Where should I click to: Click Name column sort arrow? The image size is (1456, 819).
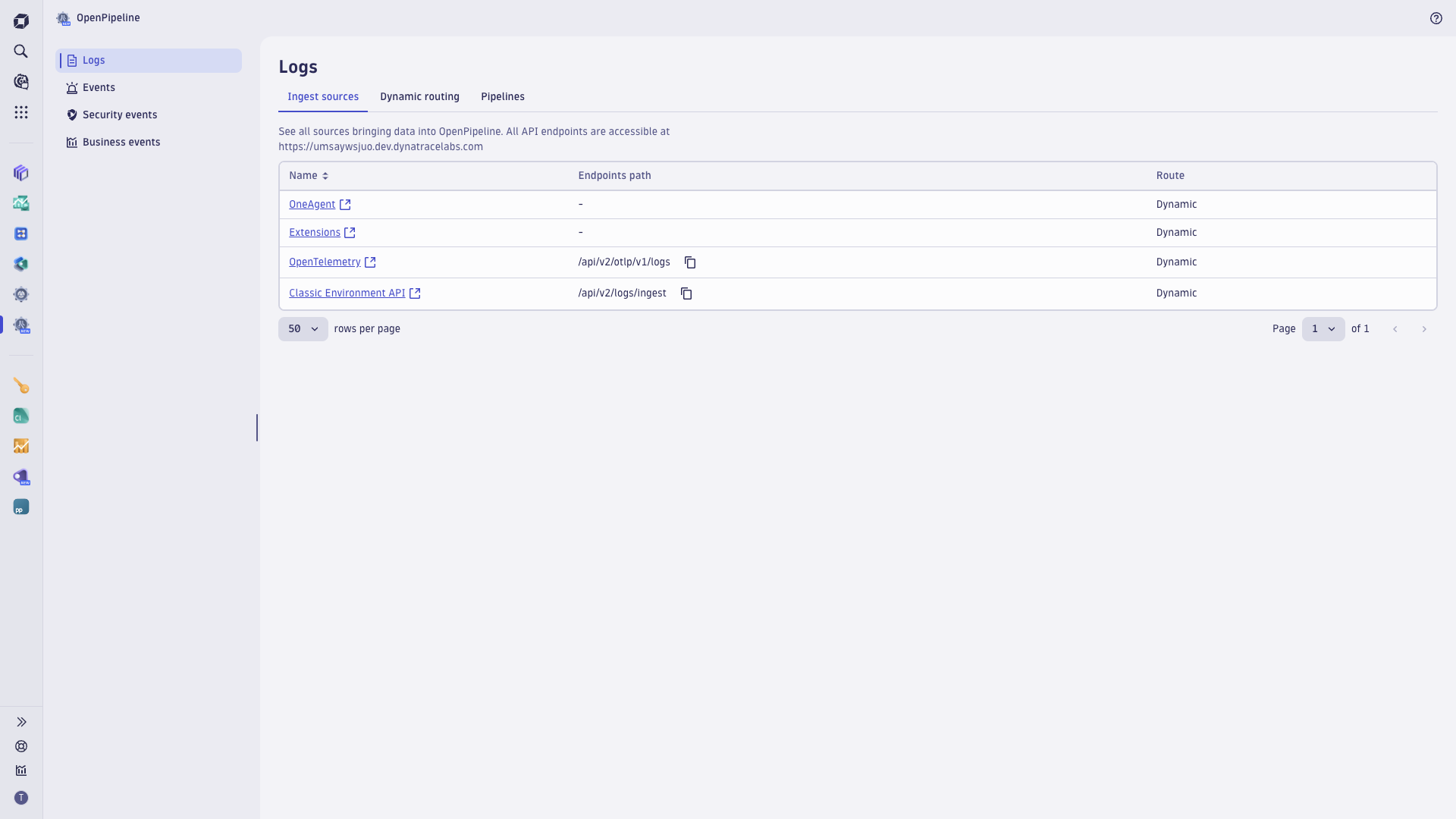[325, 175]
